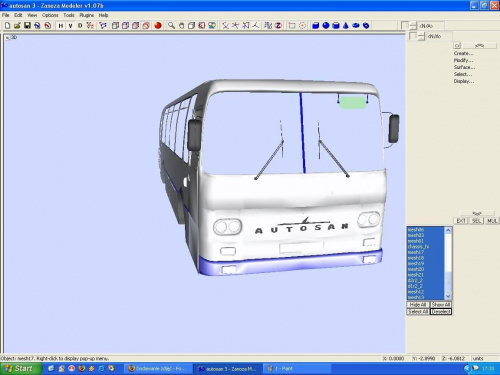The width and height of the screenshot is (500, 375).
Task: Click the Show All button
Action: click(441, 305)
